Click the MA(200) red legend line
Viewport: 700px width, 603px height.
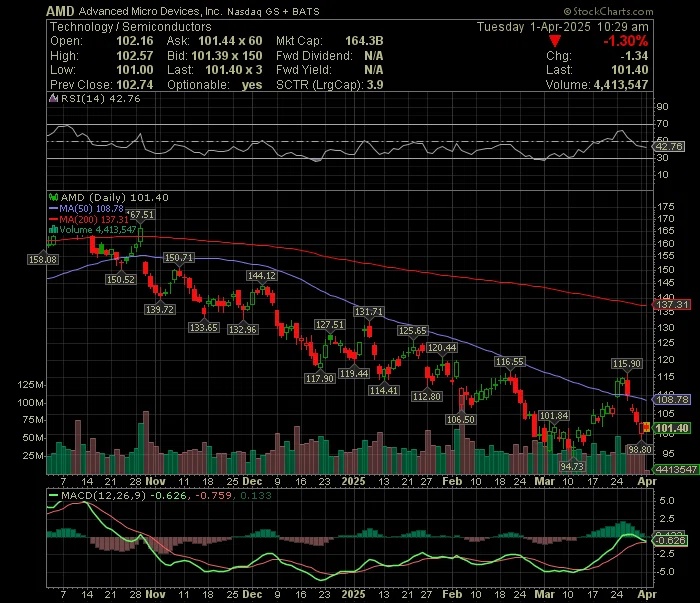tap(53, 219)
